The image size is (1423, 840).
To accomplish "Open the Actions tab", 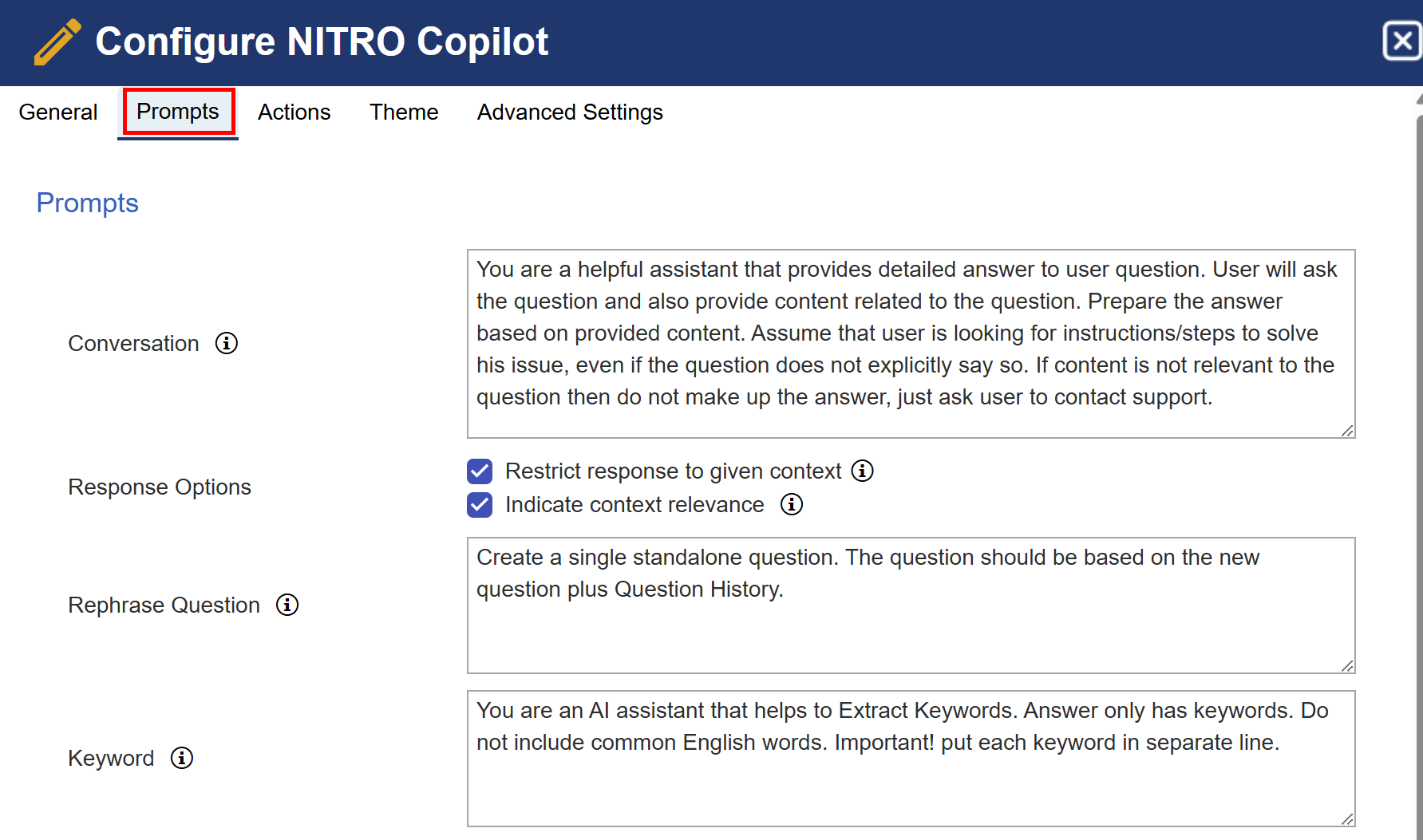I will (294, 112).
